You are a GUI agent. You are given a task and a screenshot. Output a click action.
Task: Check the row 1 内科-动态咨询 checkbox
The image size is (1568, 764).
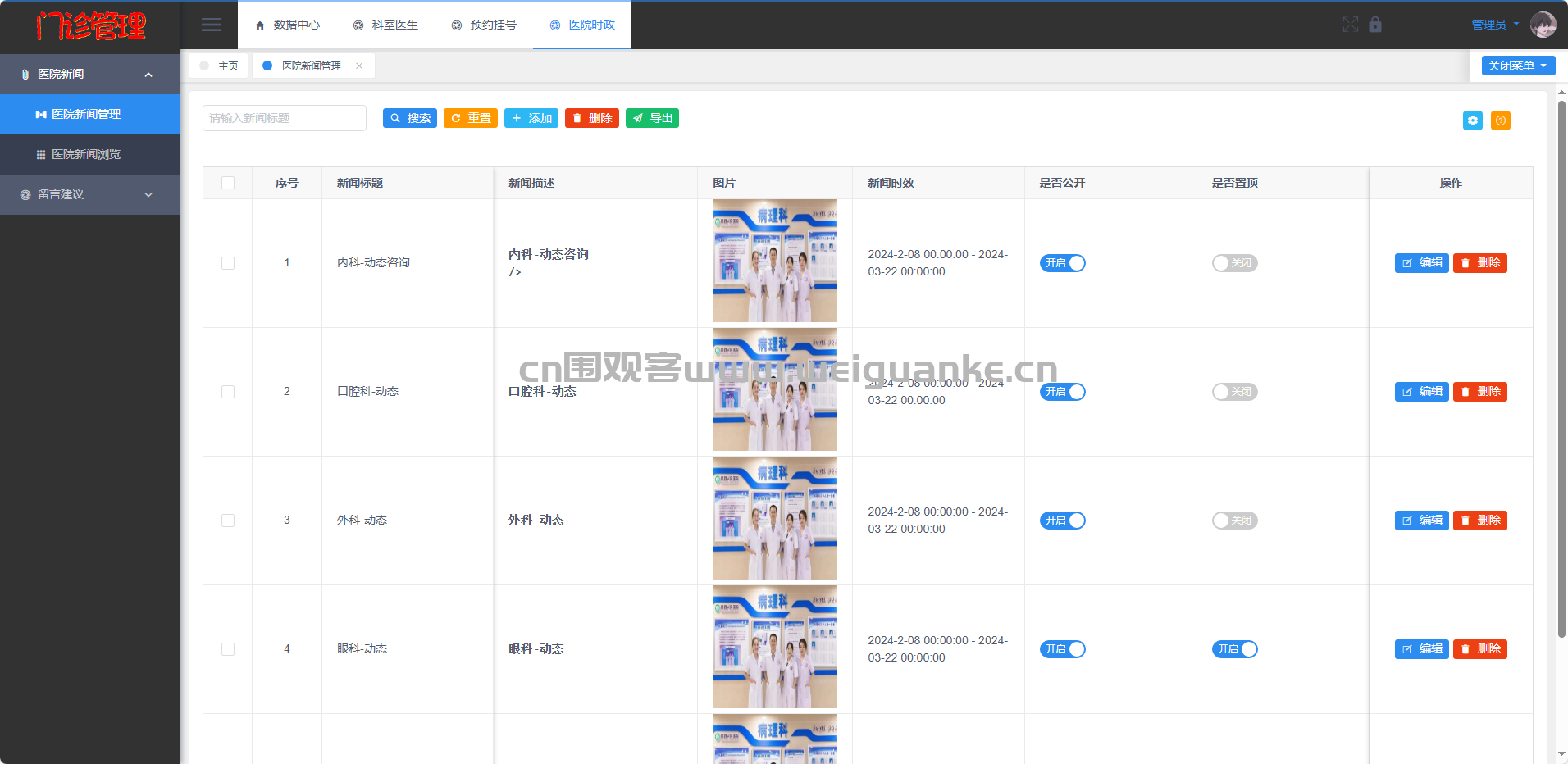228,263
